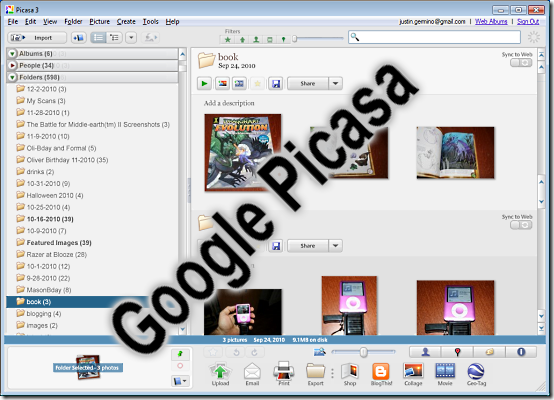The height and width of the screenshot is (400, 554).
Task: Open the Create menu
Action: tap(126, 22)
